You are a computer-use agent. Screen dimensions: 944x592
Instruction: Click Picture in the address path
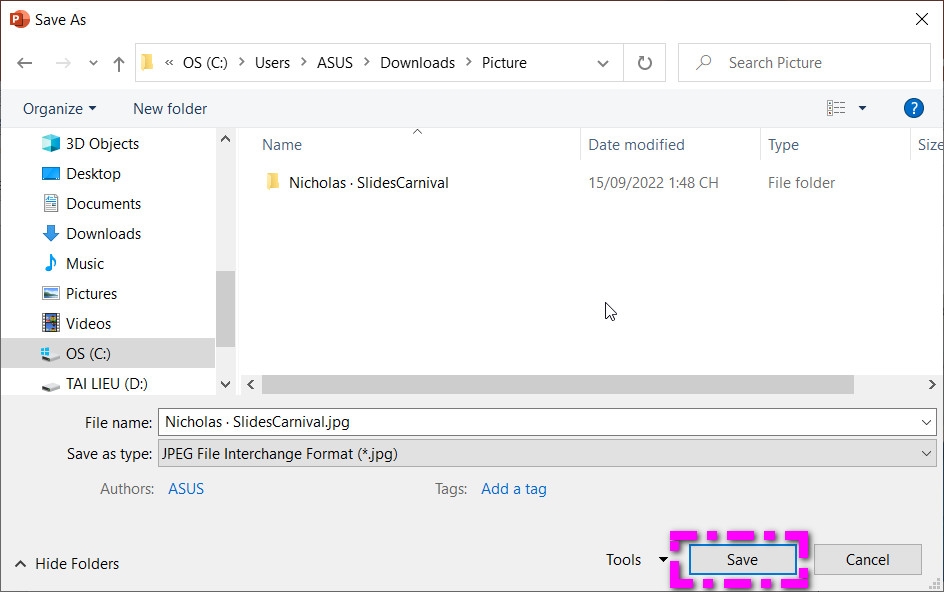point(504,63)
